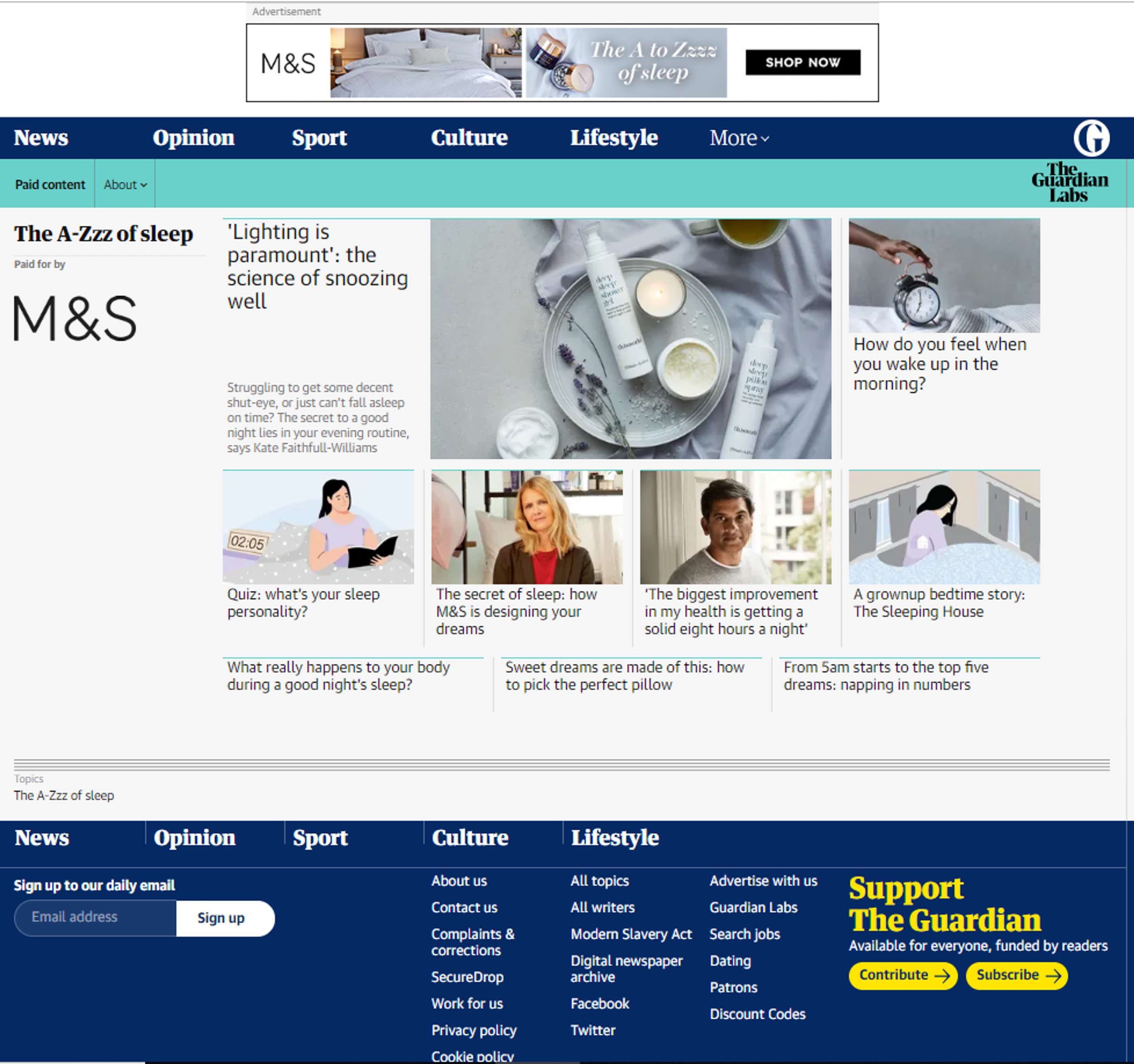Image resolution: width=1134 pixels, height=1064 pixels.
Task: Click the M&S sponsor logo in sidebar
Action: 75,318
